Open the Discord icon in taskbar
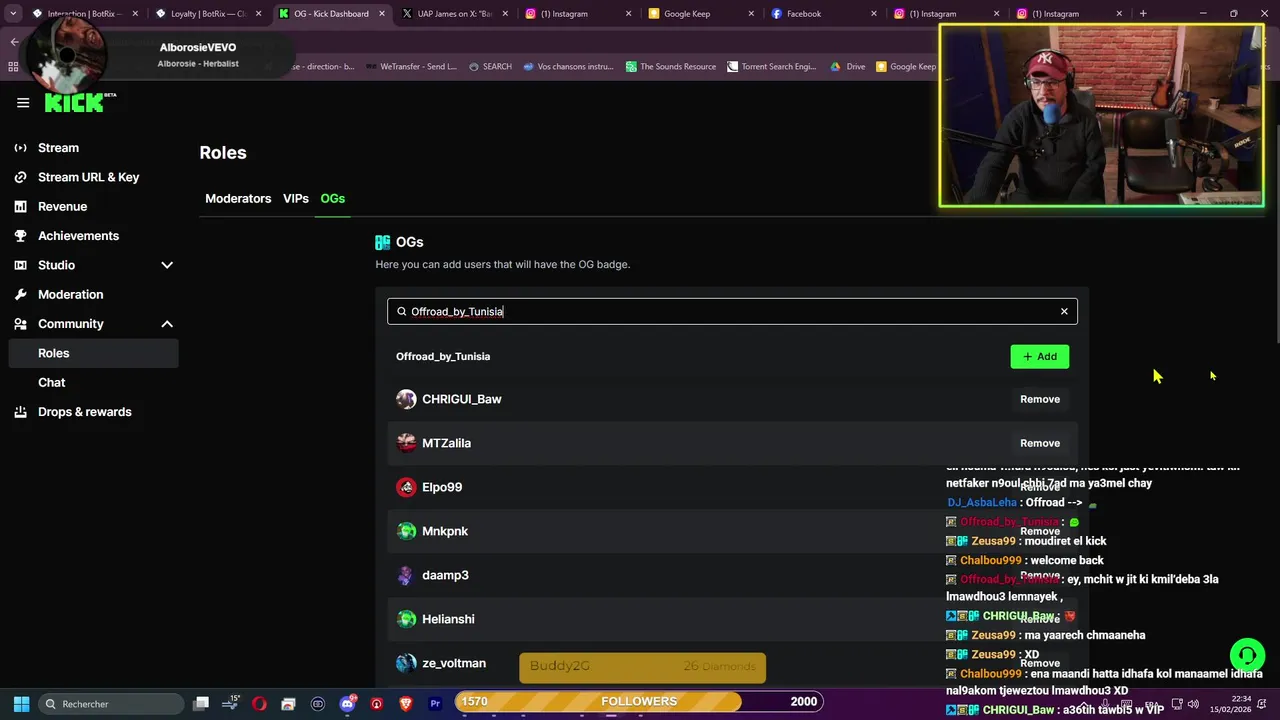The height and width of the screenshot is (720, 1280). 347,703
